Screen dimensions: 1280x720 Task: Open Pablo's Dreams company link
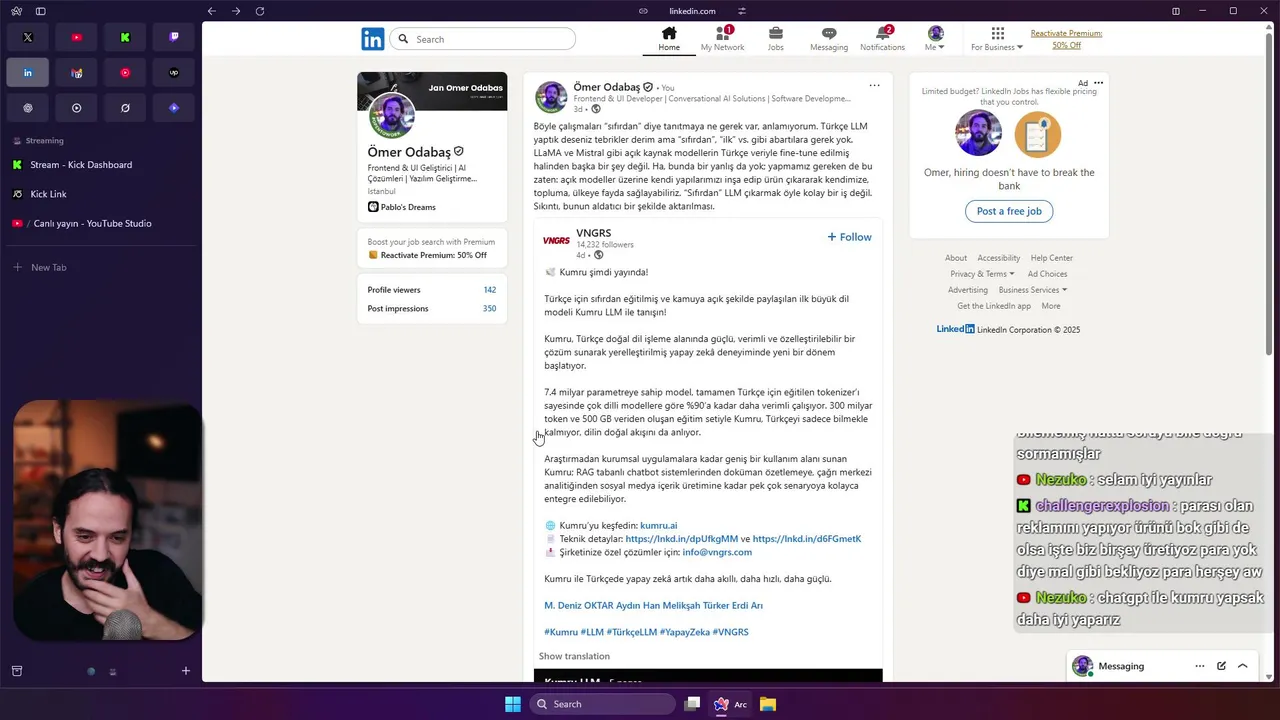[402, 207]
